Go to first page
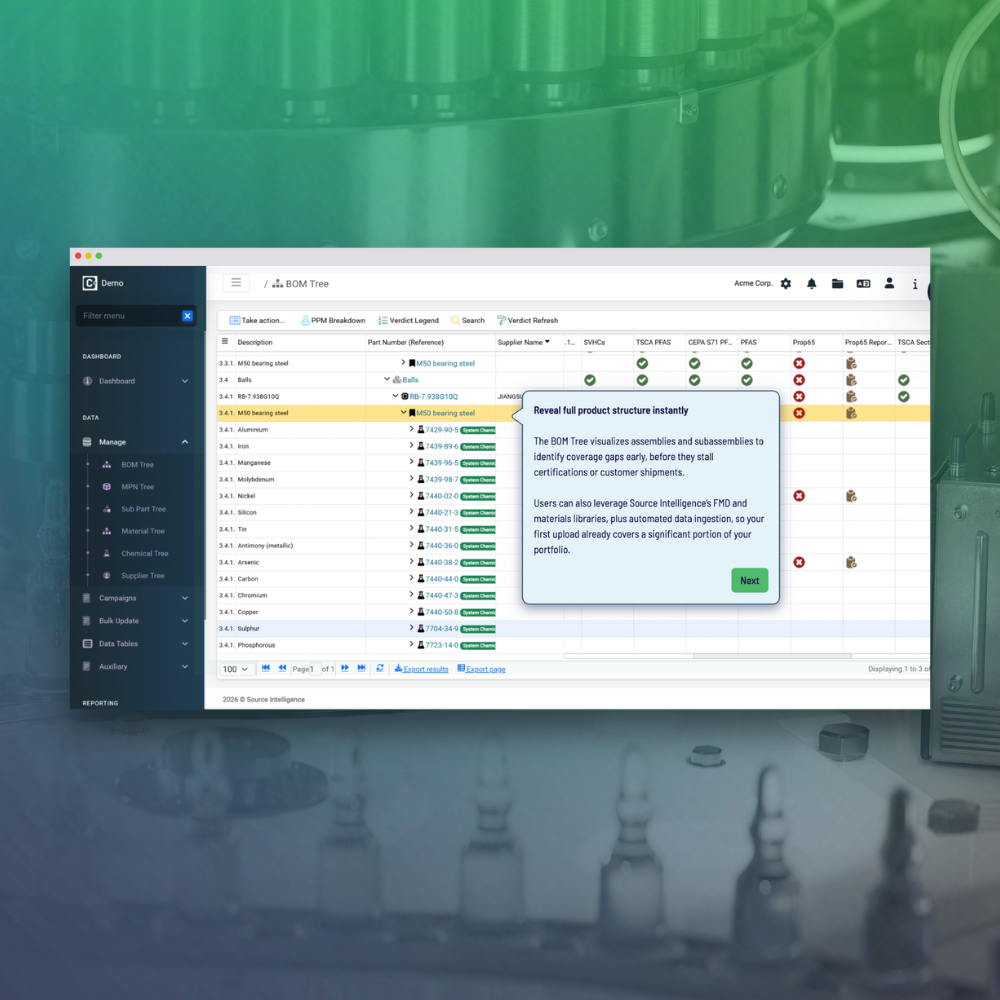This screenshot has height=1000, width=1000. [266, 668]
